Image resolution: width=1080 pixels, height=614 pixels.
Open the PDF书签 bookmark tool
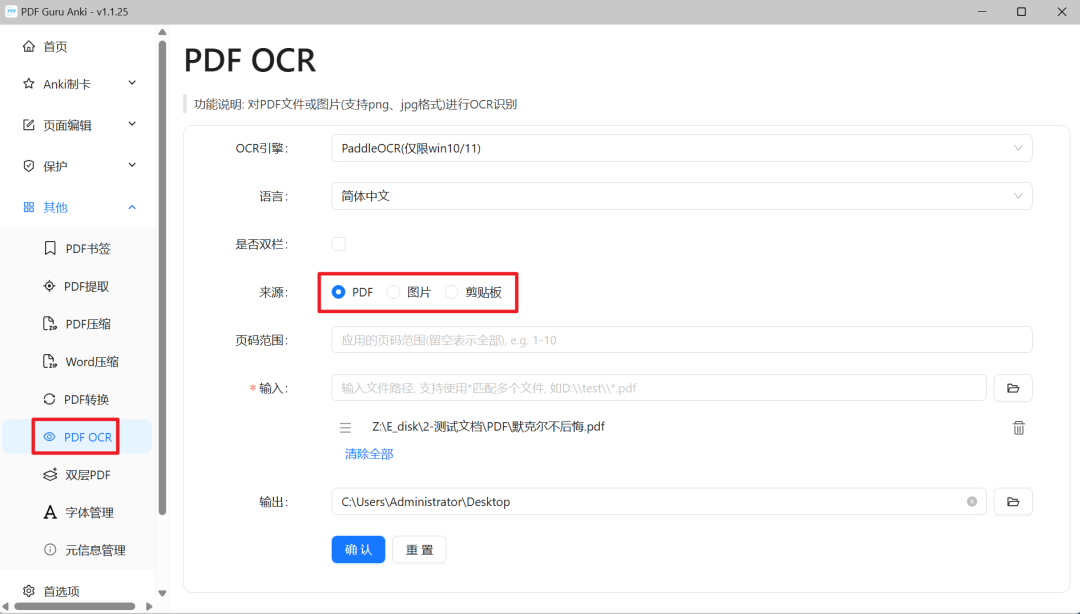pos(87,248)
